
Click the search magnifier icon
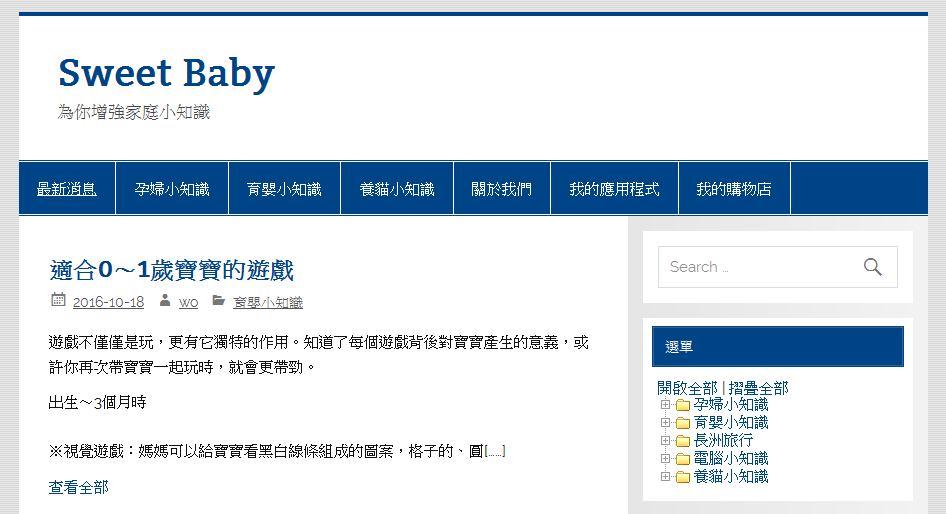(x=872, y=267)
